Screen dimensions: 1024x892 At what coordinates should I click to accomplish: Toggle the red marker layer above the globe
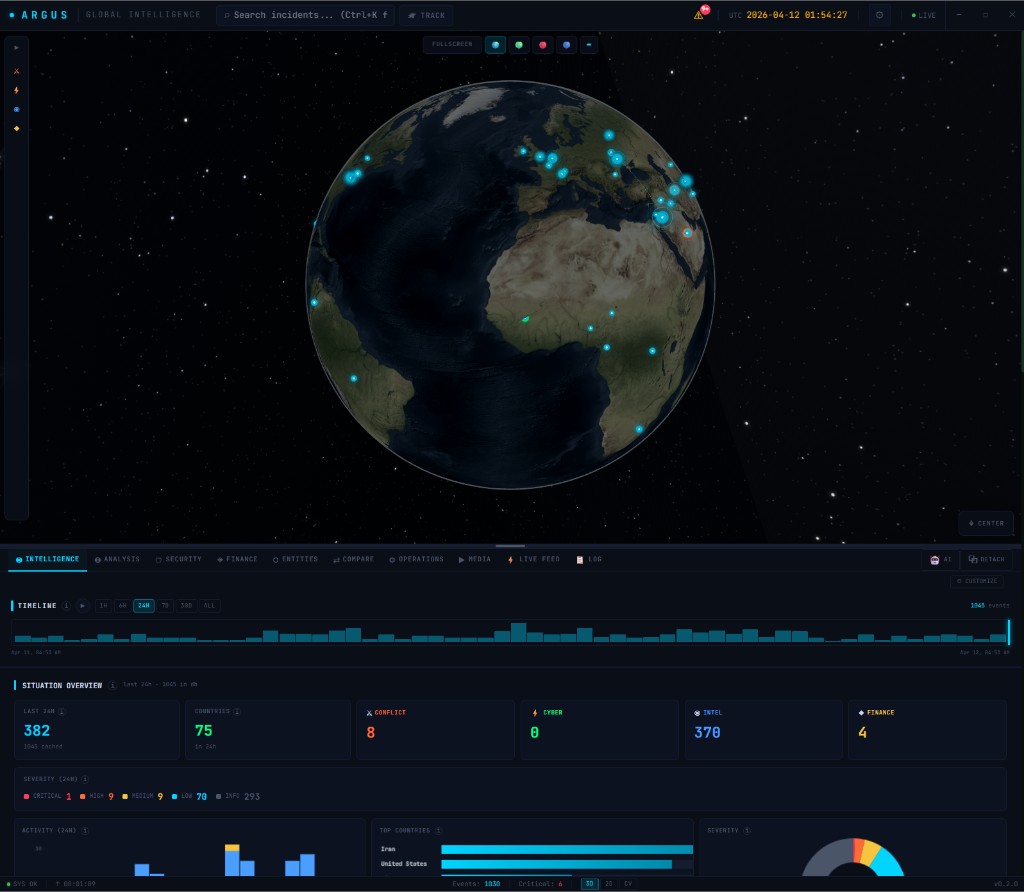coord(542,44)
